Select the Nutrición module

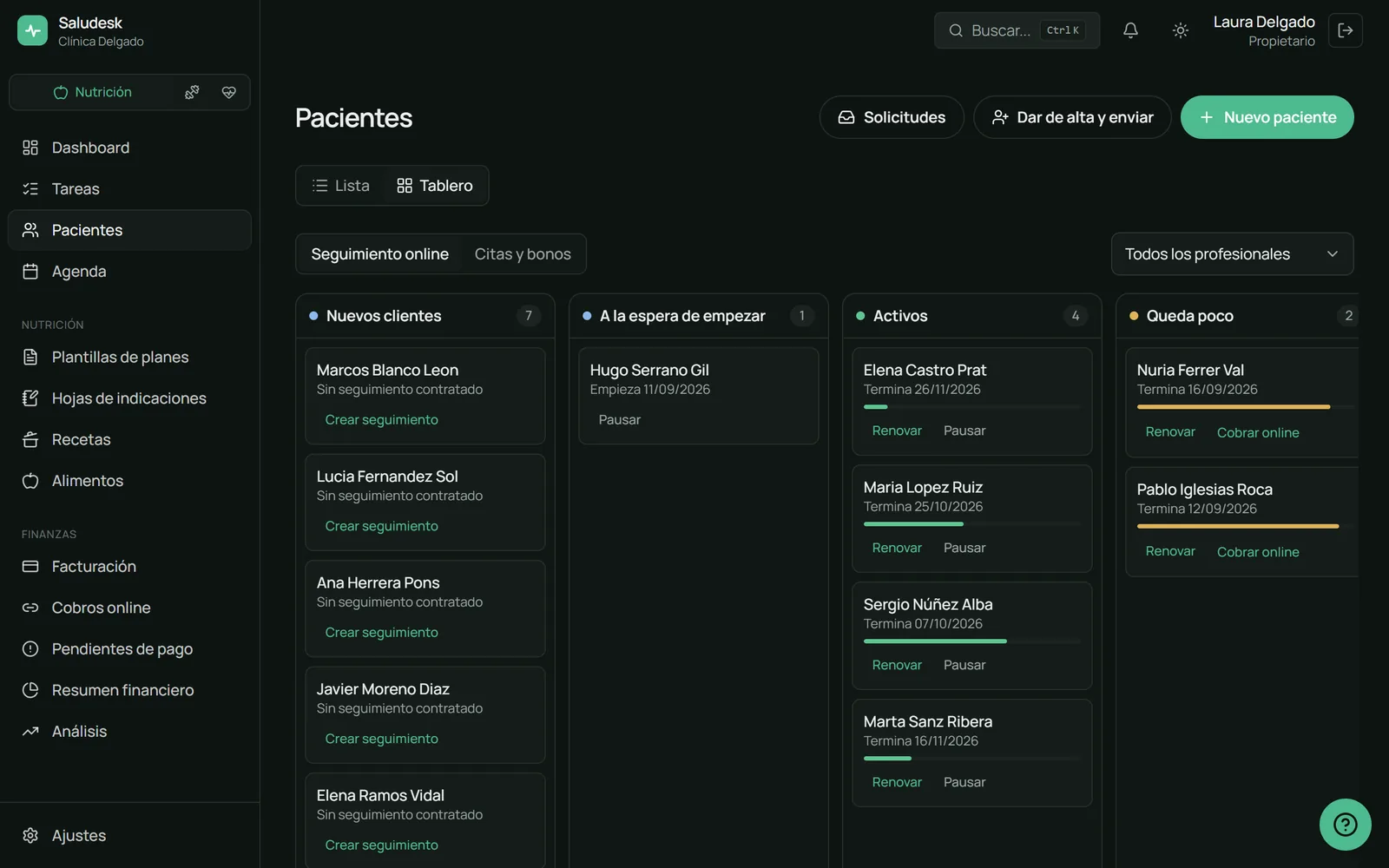[x=92, y=92]
